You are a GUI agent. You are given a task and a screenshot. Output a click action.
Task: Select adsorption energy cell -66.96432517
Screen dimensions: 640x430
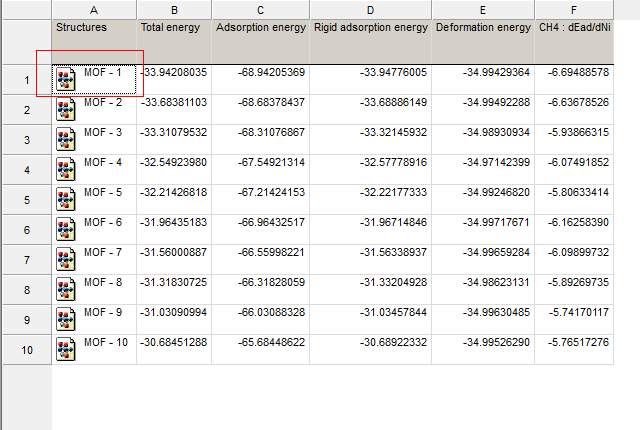260,230
